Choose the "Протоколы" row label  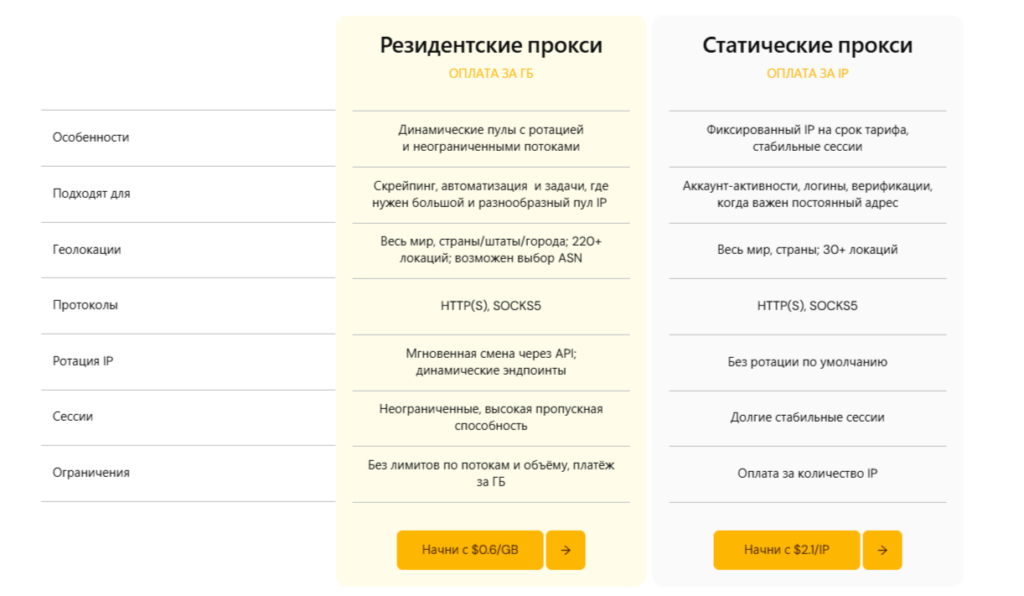click(85, 305)
